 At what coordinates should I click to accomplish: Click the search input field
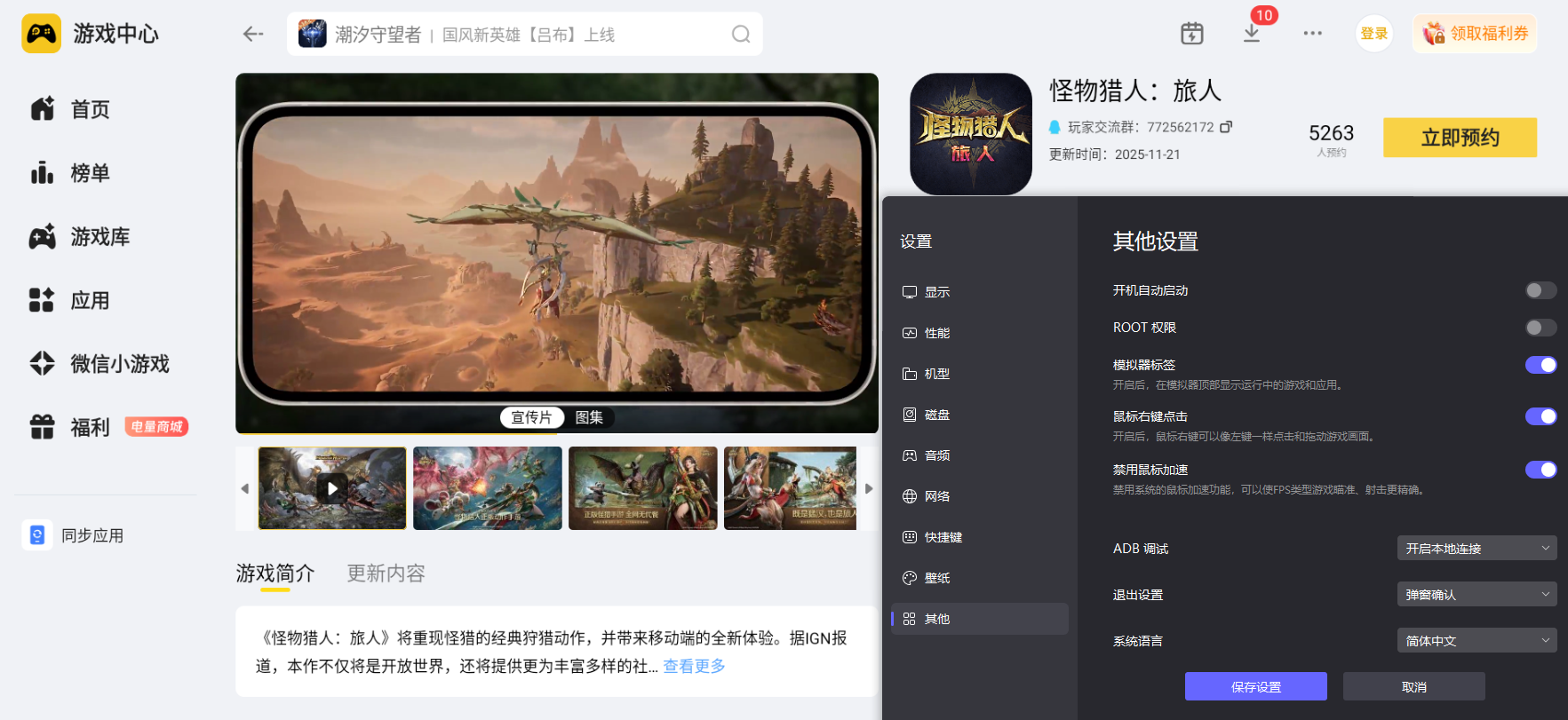(525, 34)
